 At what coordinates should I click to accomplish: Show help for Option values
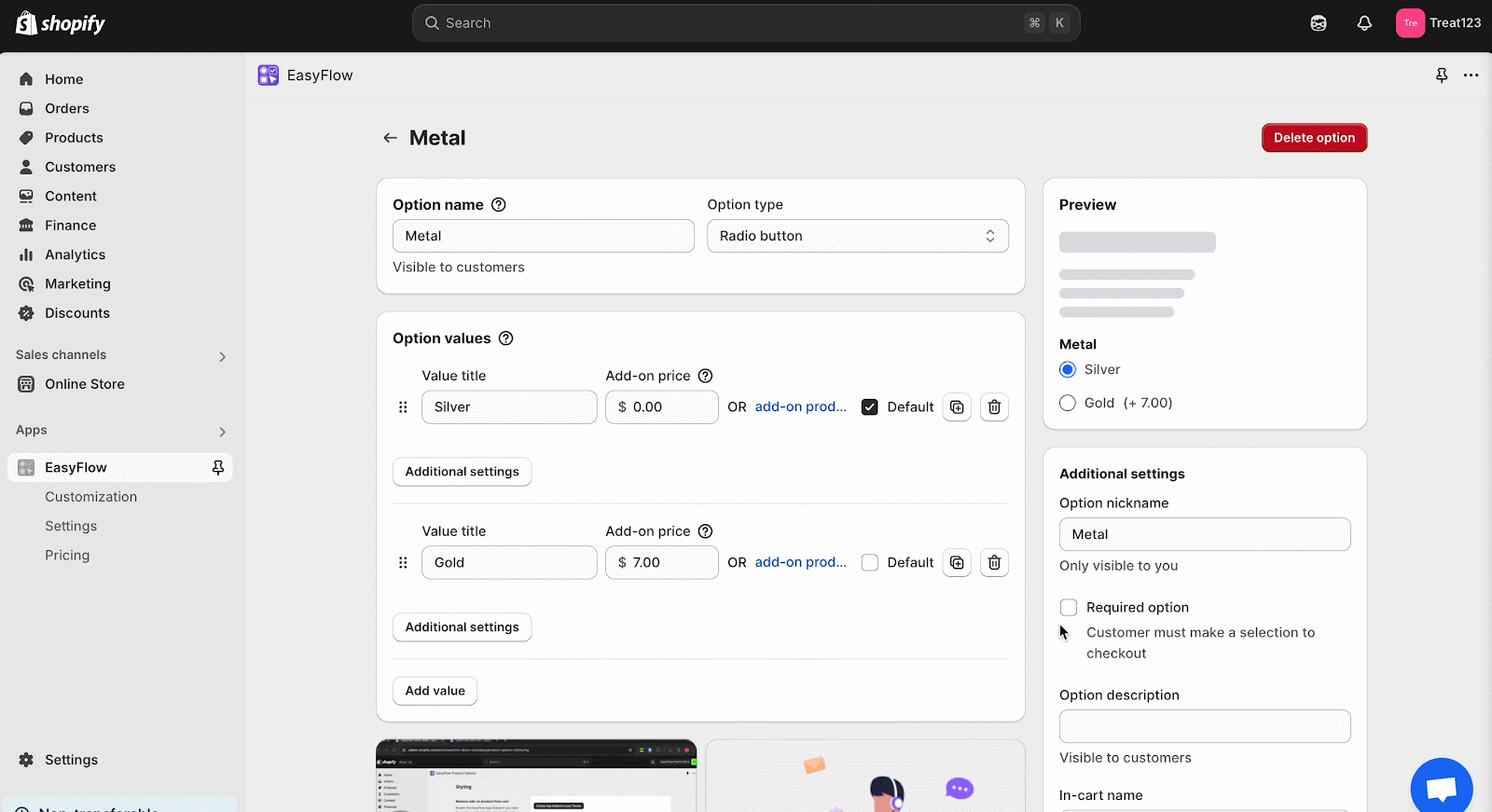pyautogui.click(x=505, y=338)
